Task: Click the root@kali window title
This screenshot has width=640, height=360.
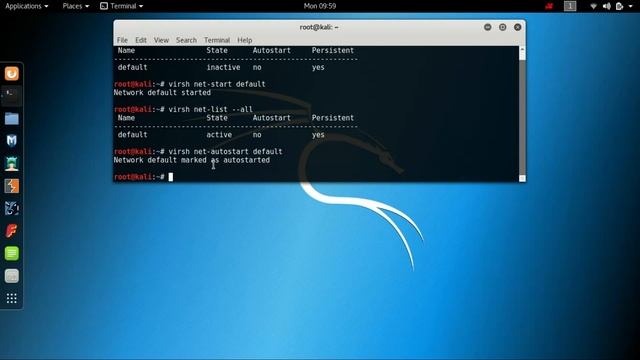Action: tap(319, 27)
